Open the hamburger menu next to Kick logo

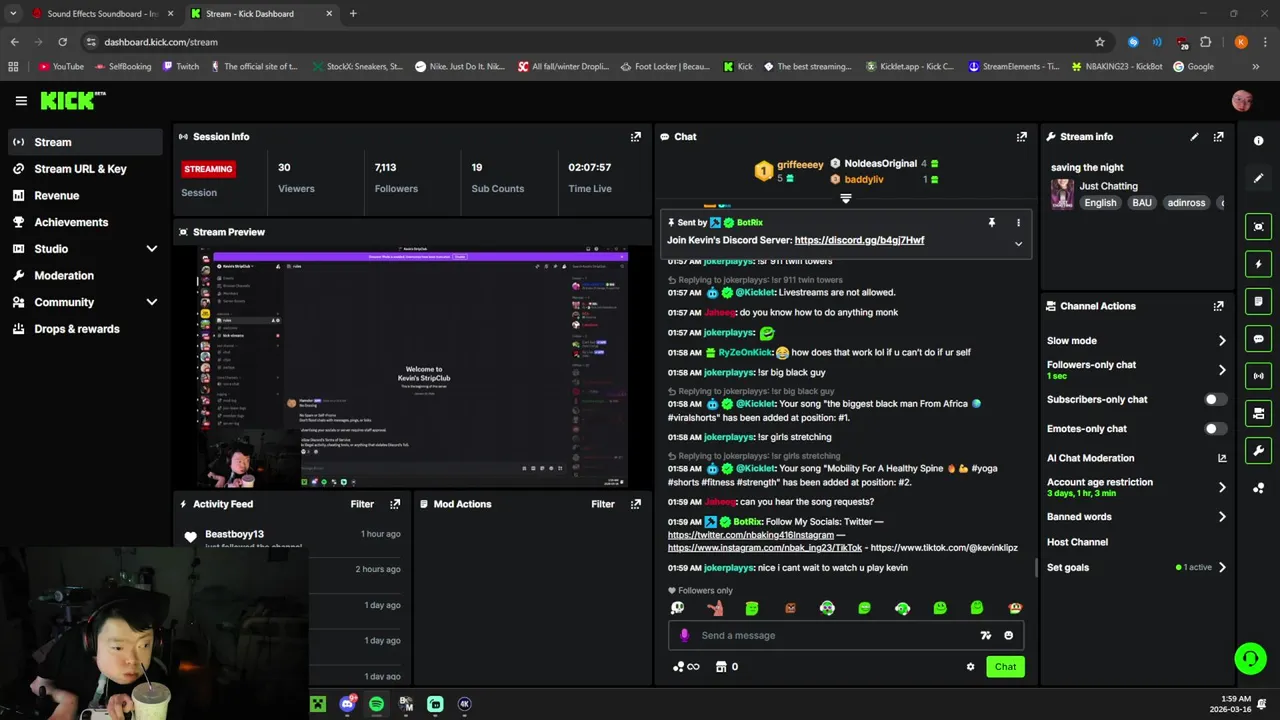(21, 101)
